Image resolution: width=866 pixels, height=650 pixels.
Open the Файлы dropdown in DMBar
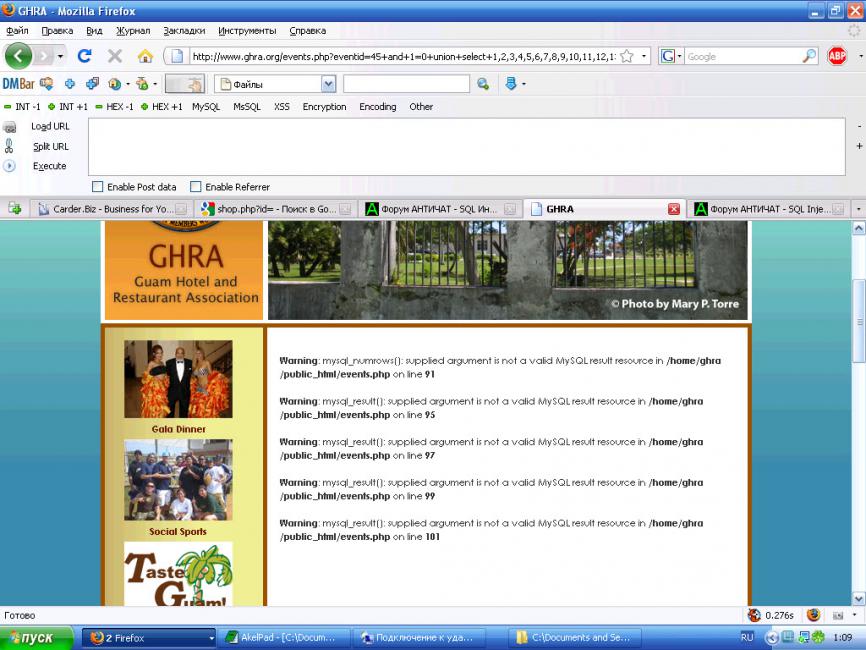point(328,84)
